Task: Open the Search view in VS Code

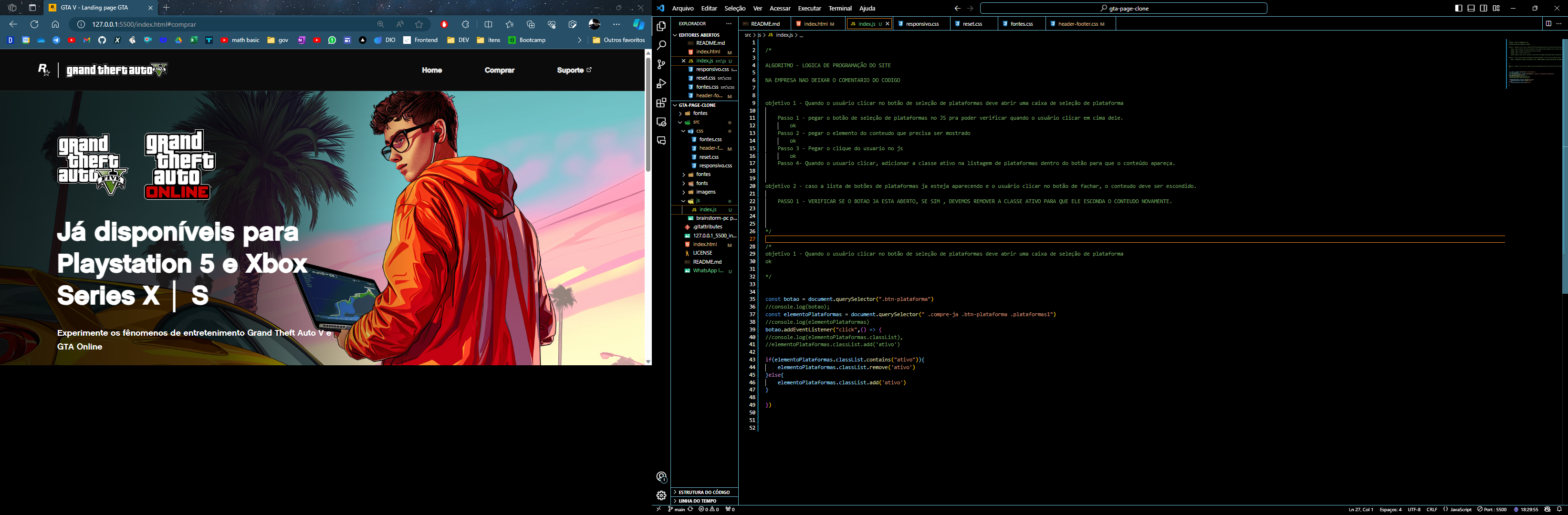Action: click(661, 45)
